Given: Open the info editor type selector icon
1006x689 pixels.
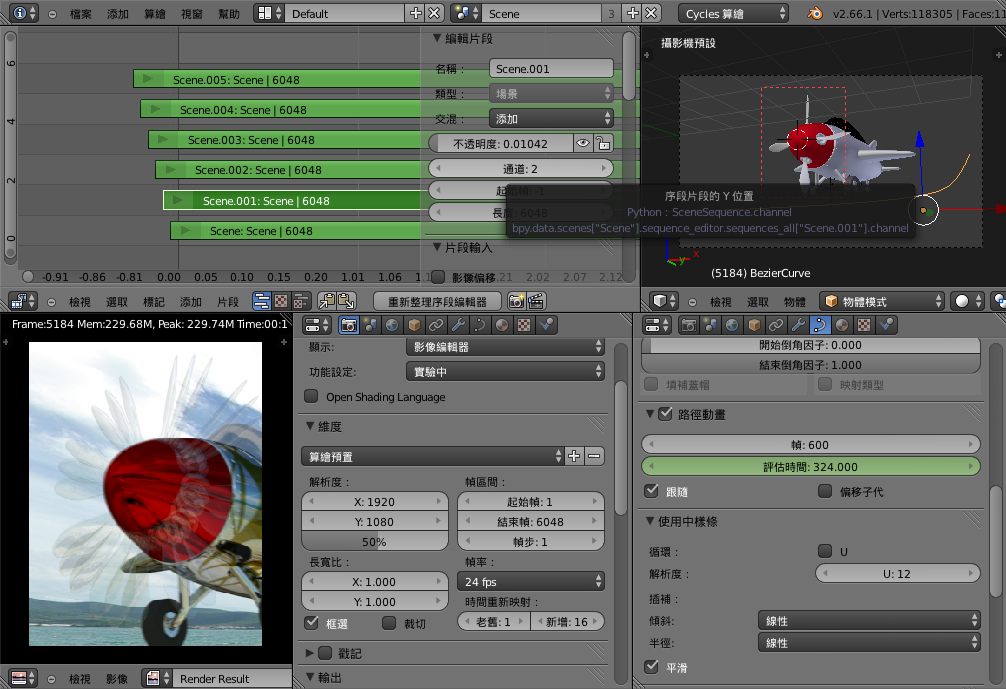Looking at the screenshot, I should pos(24,13).
